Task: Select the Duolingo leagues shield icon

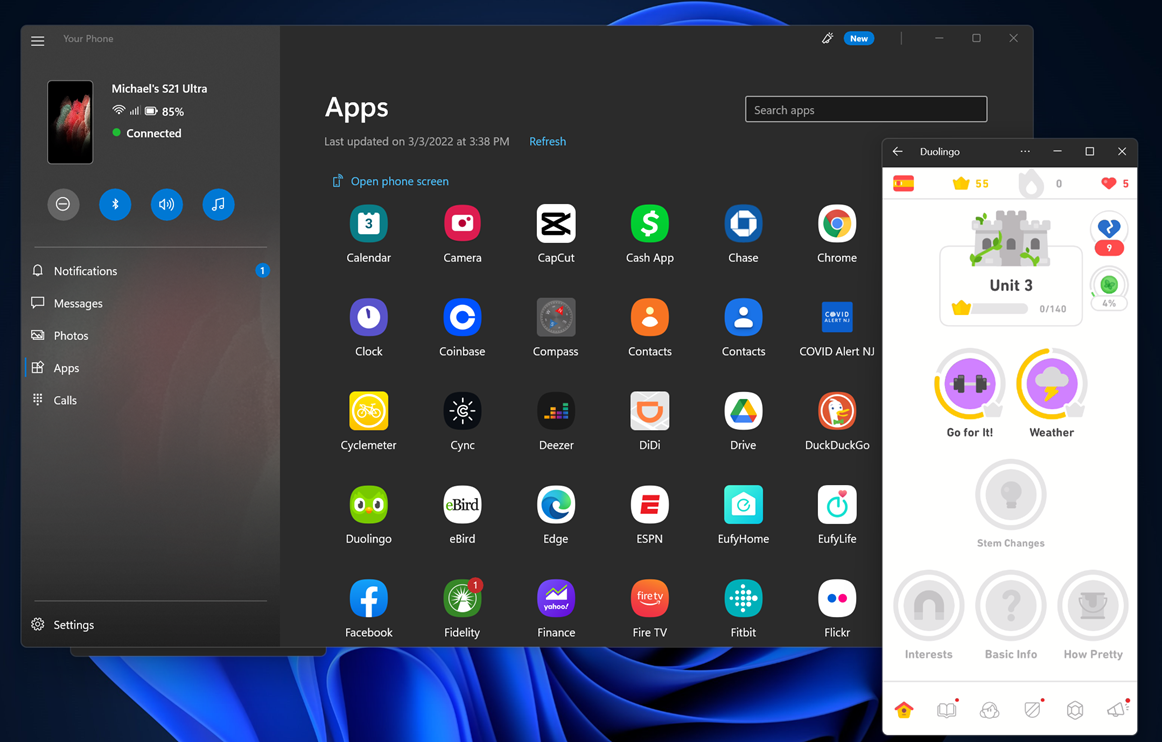Action: tap(1033, 709)
